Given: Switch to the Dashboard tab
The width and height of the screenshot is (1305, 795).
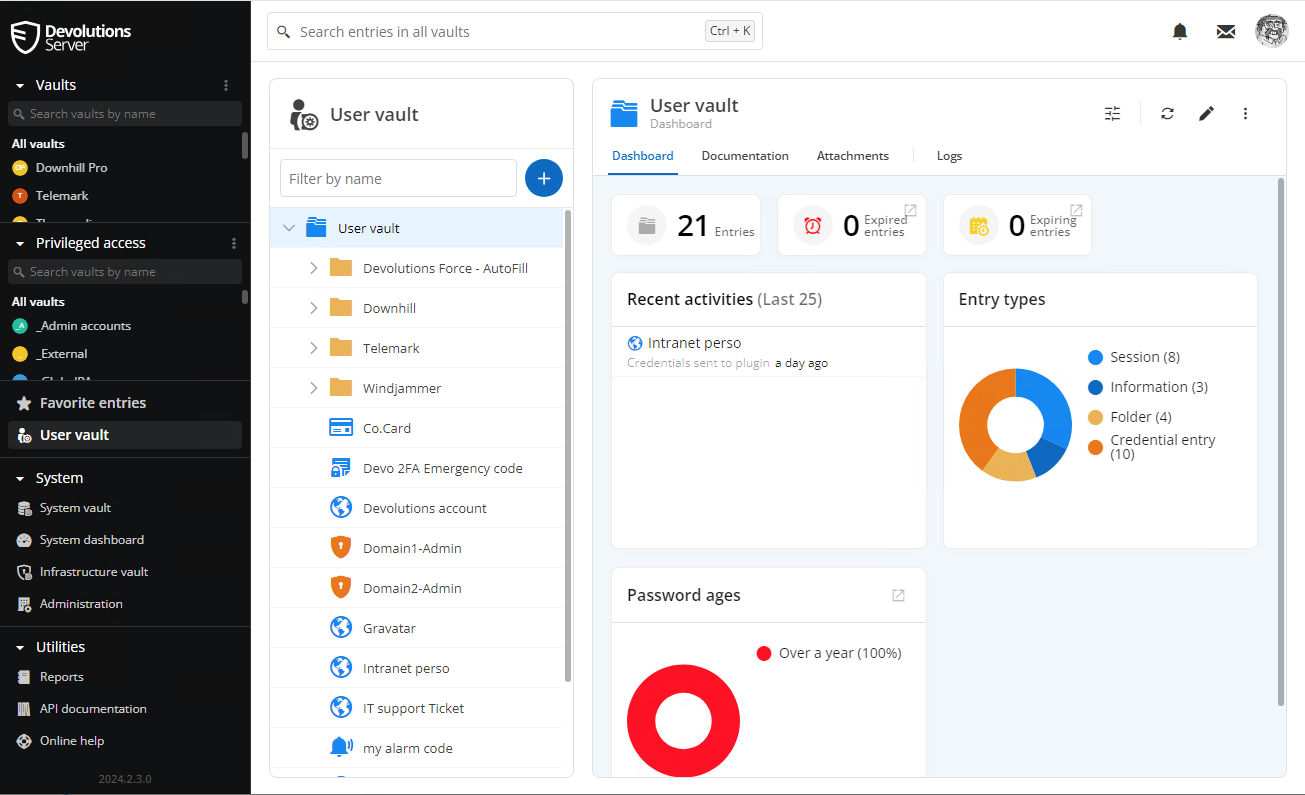Looking at the screenshot, I should (643, 156).
